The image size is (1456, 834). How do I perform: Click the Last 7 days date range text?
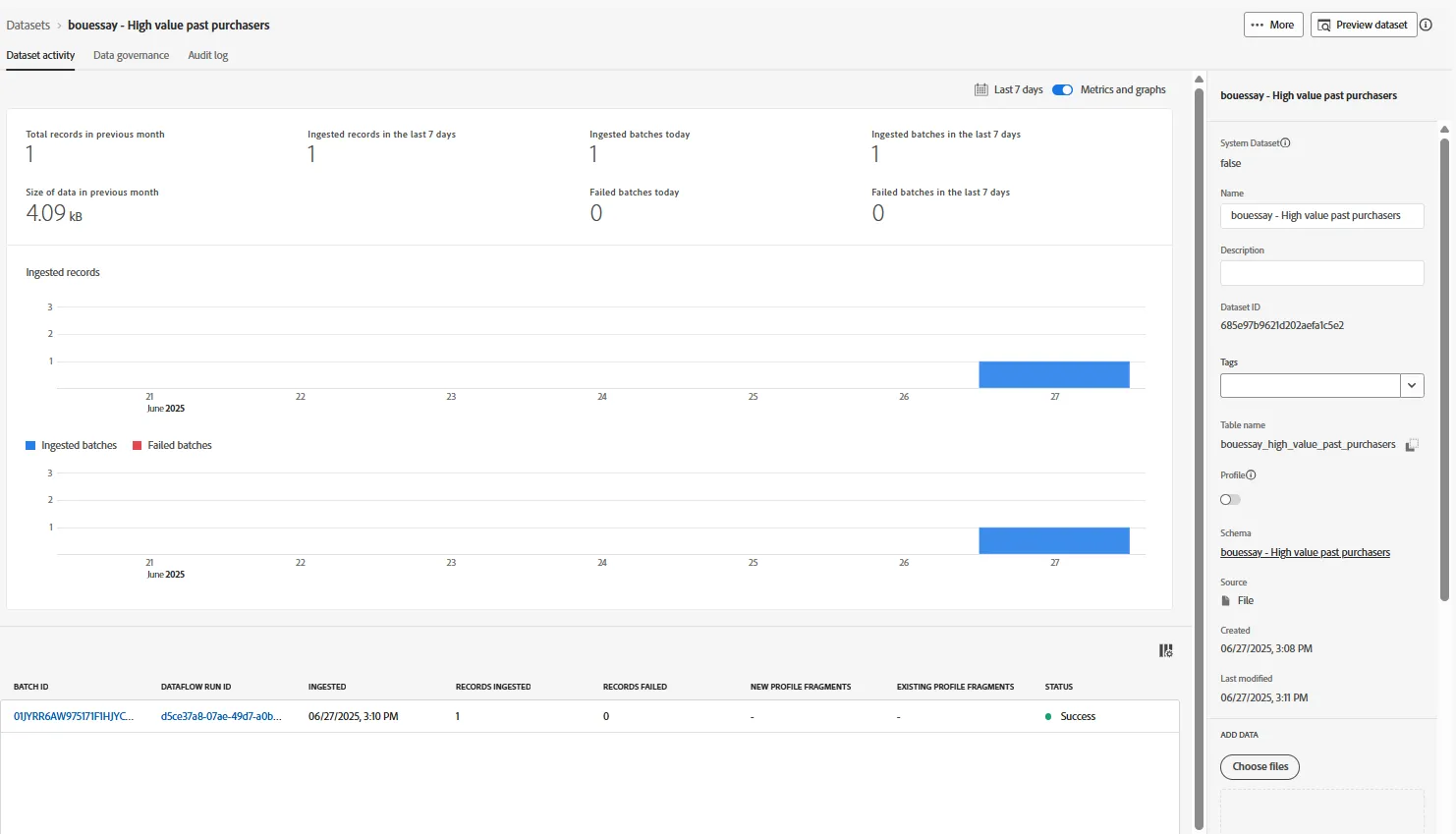[1019, 89]
